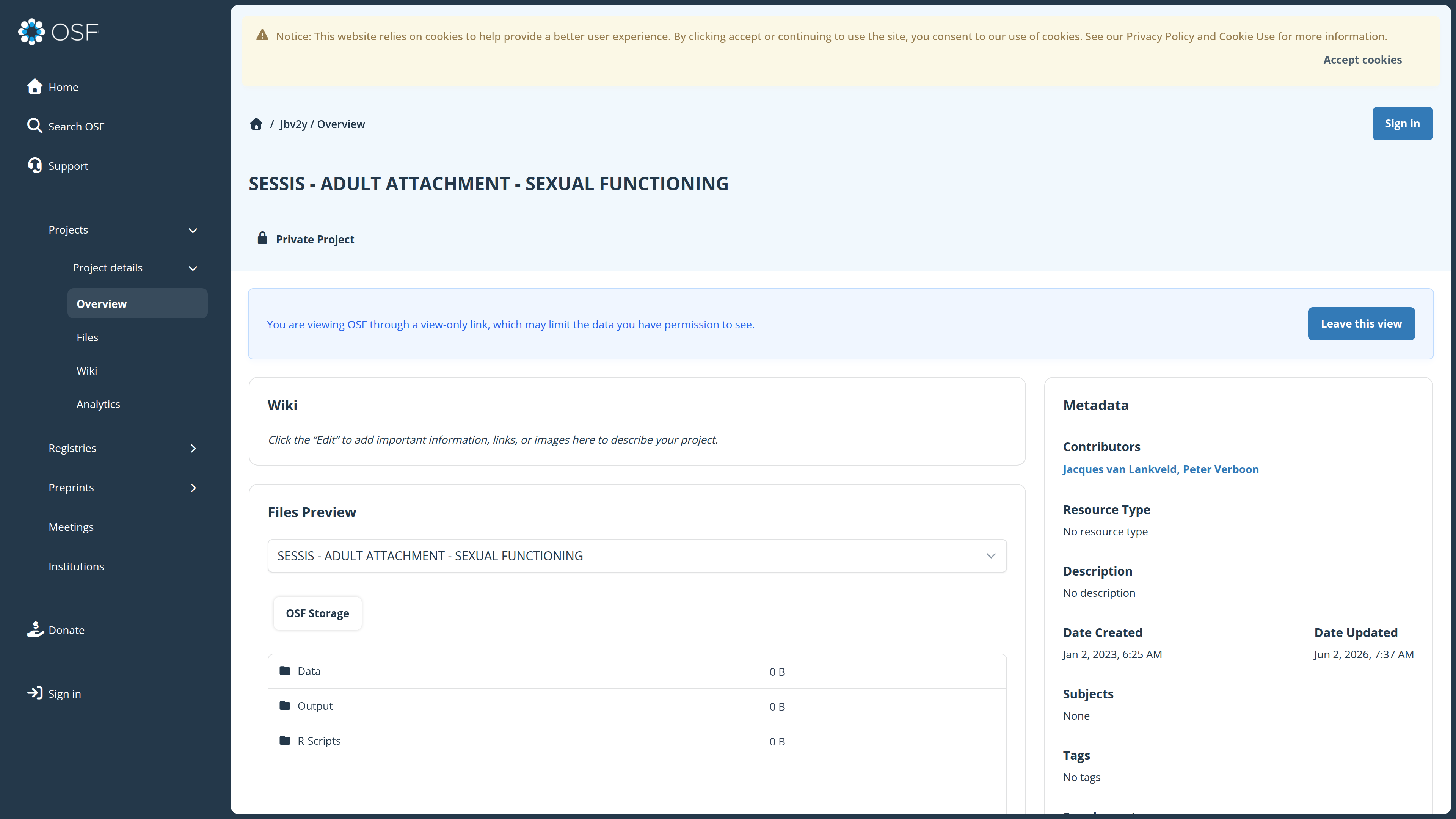Screen dimensions: 1456x819
Task: Click the project title heading
Action: click(488, 183)
